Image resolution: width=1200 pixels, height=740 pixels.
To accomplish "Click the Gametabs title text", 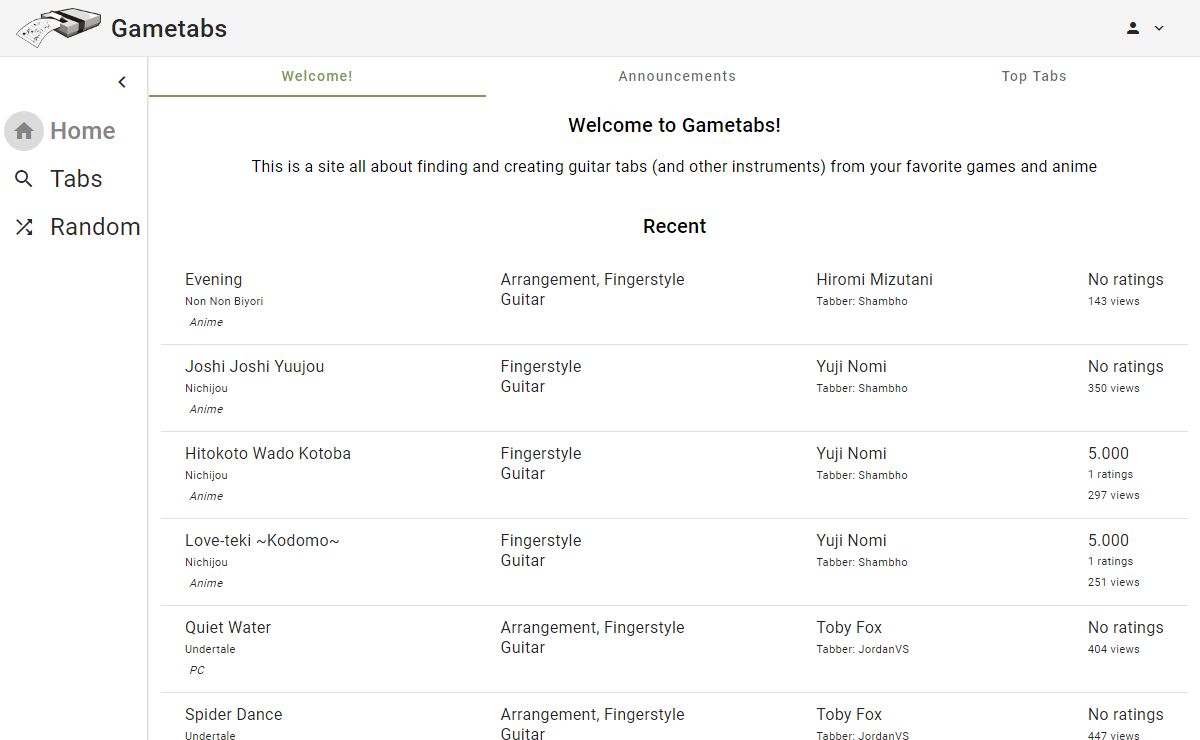I will [169, 28].
